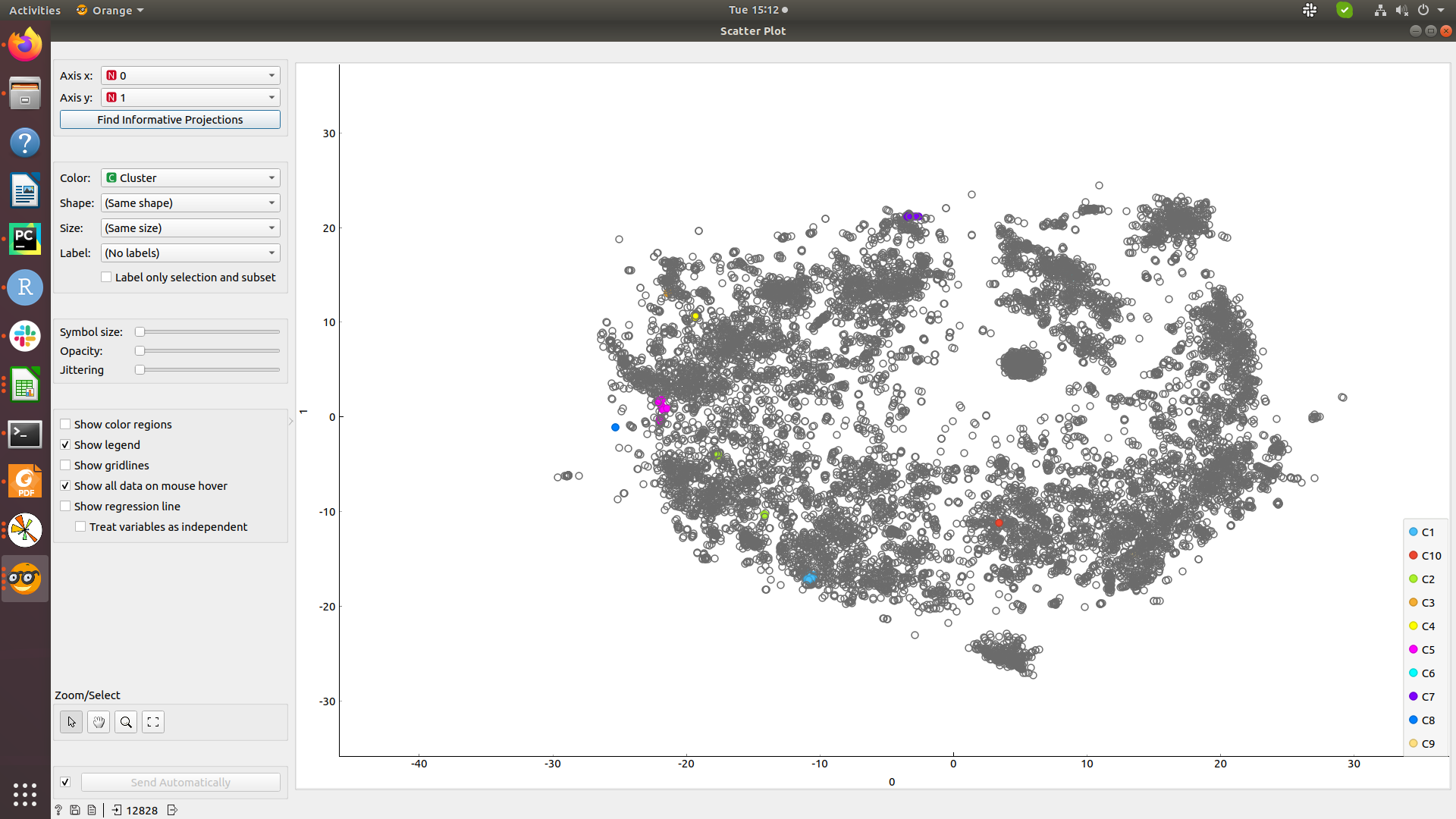Open report via document icon
Screen dimensions: 1456x819
[91, 810]
